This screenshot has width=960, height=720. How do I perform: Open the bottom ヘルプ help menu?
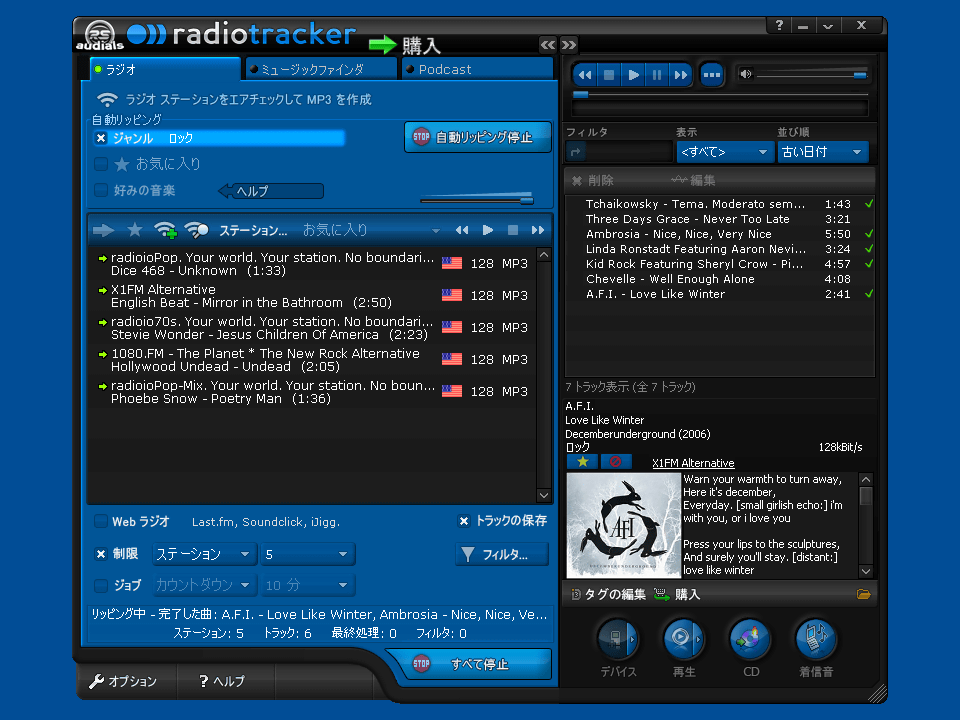pos(223,681)
